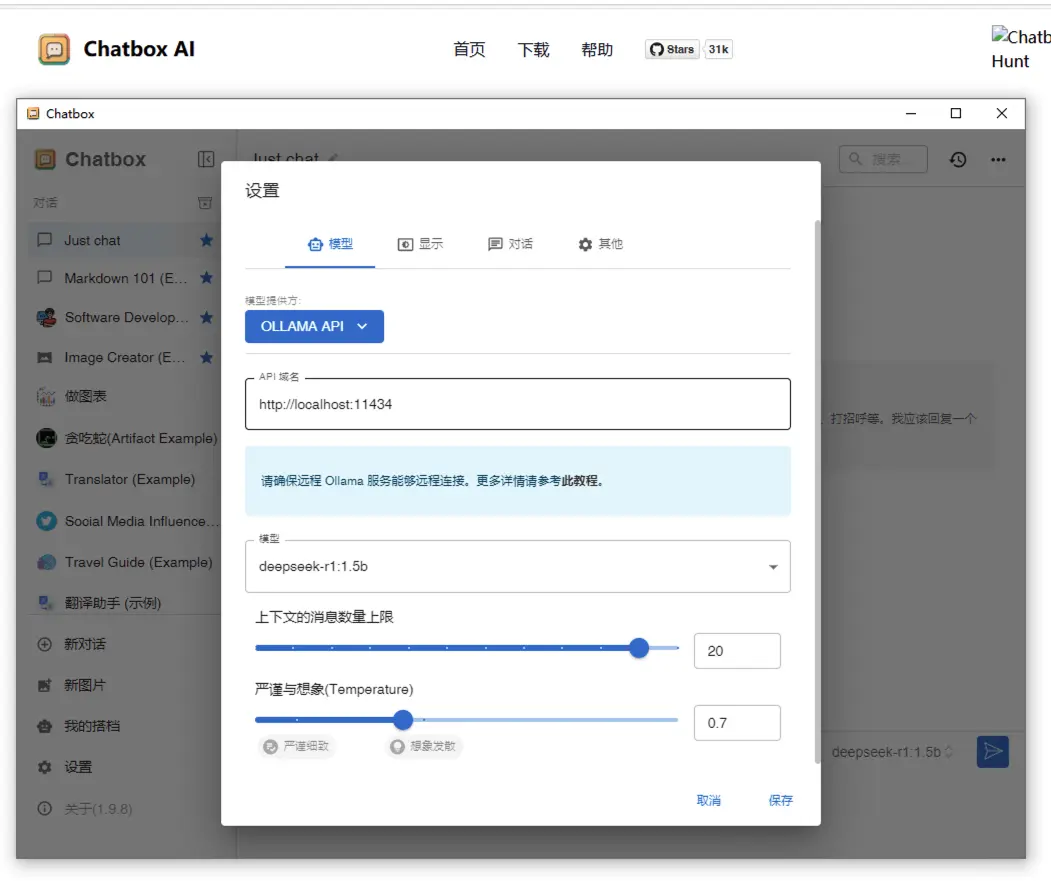Start a new chat via 新对话 plus icon
Image resolution: width=1051 pixels, height=881 pixels.
click(x=44, y=644)
